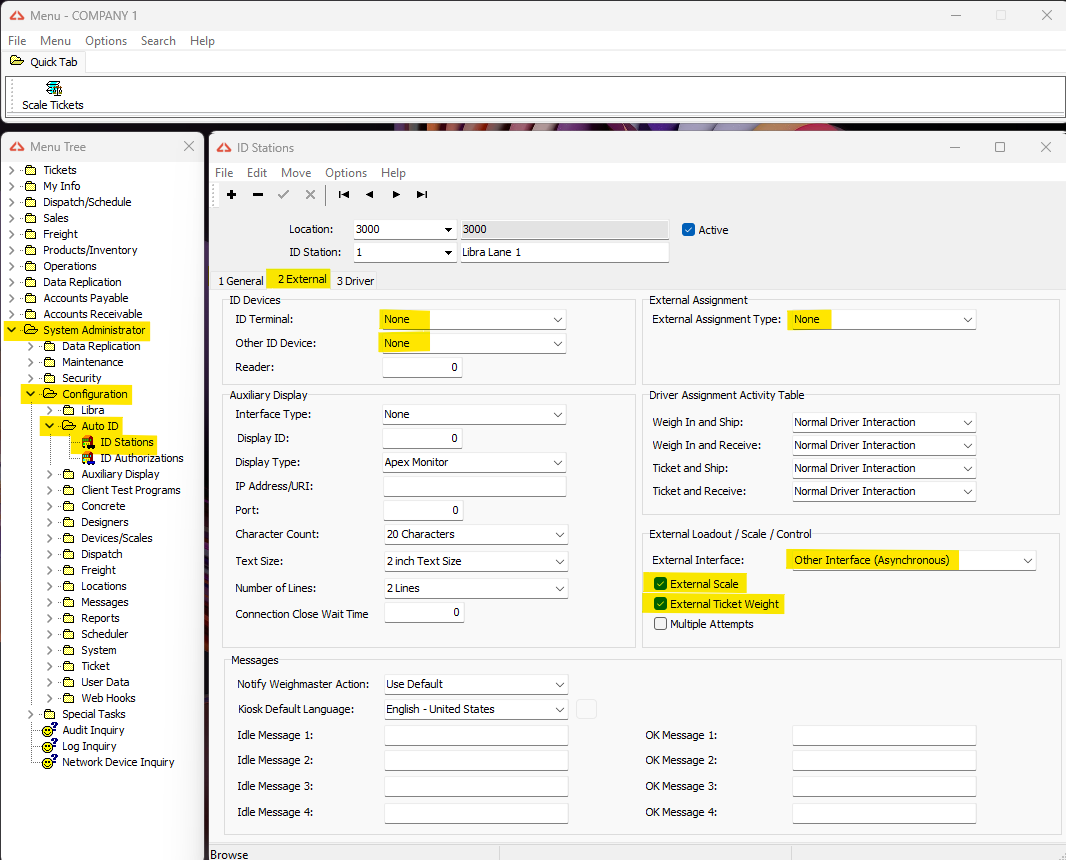Click the Save checkmark toolbar icon
The width and height of the screenshot is (1066, 860).
coord(283,194)
